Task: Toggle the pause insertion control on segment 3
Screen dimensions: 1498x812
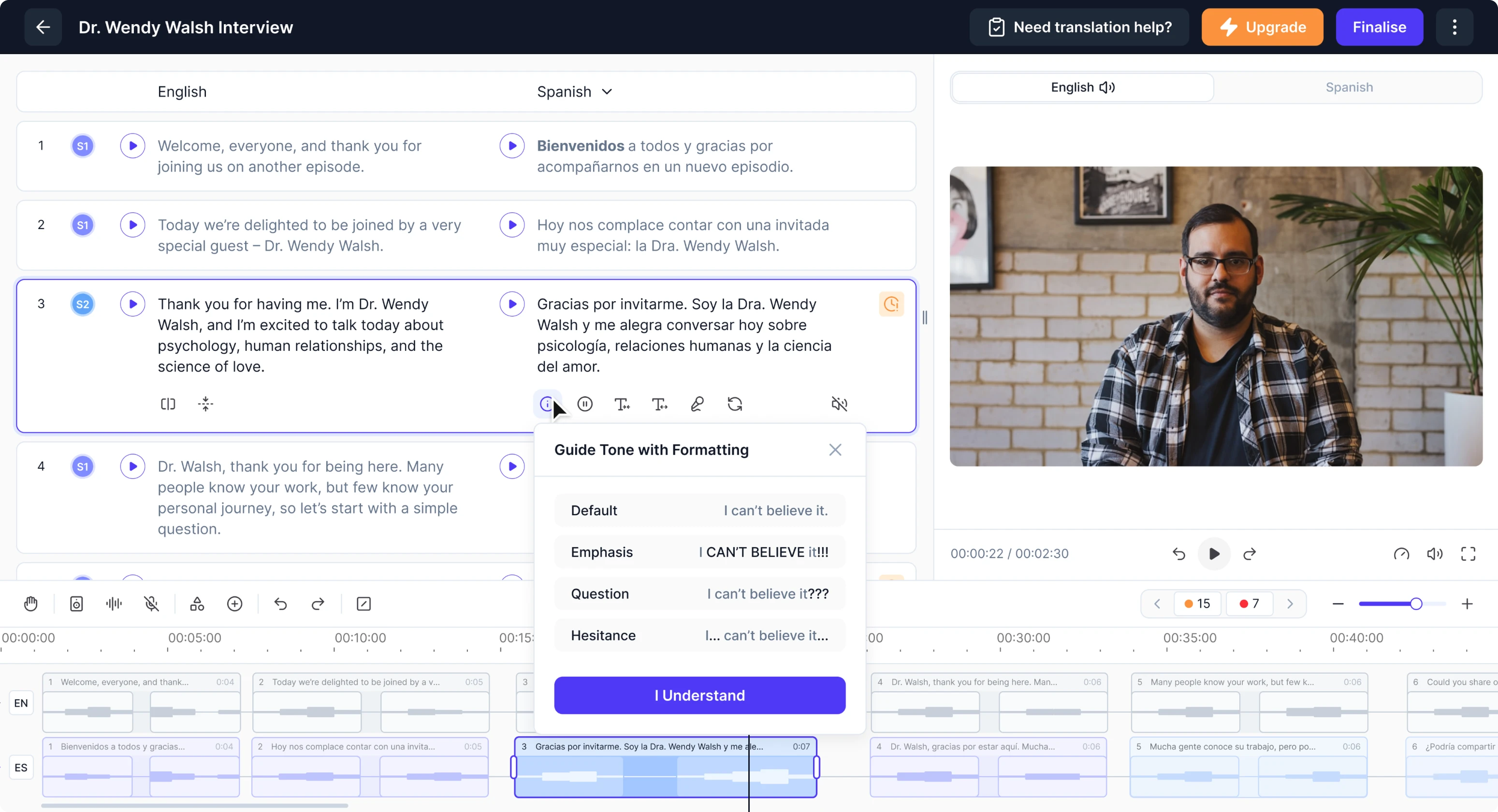Action: pos(585,404)
